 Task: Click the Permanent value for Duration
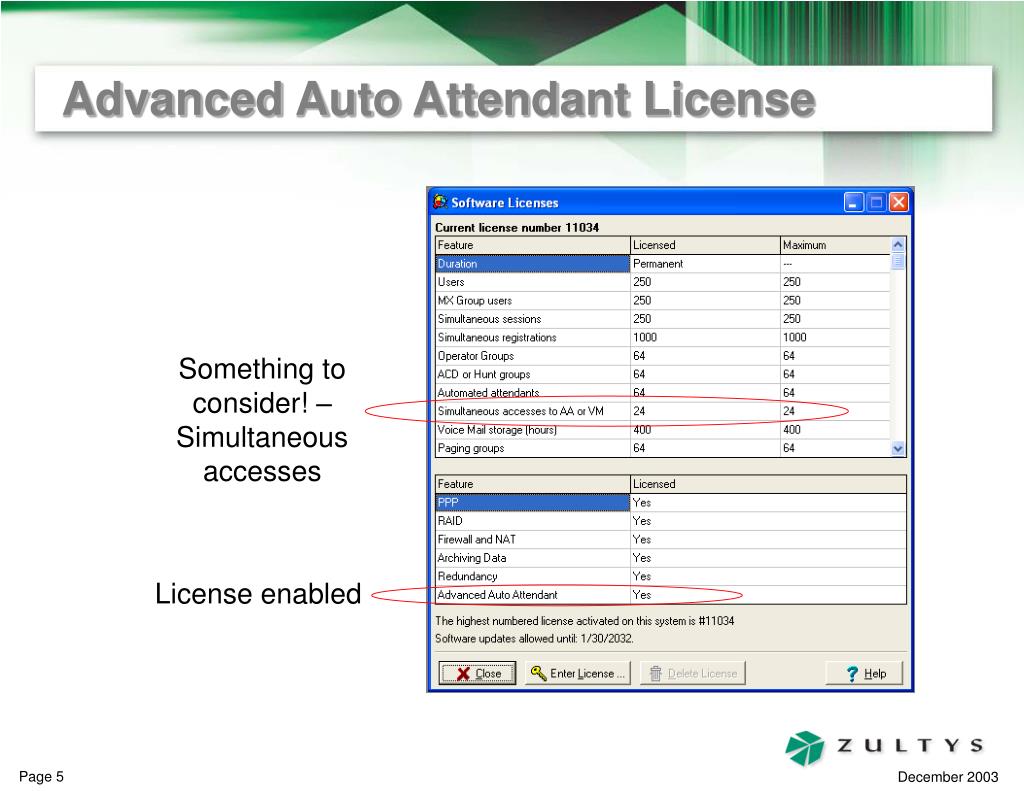tap(658, 264)
